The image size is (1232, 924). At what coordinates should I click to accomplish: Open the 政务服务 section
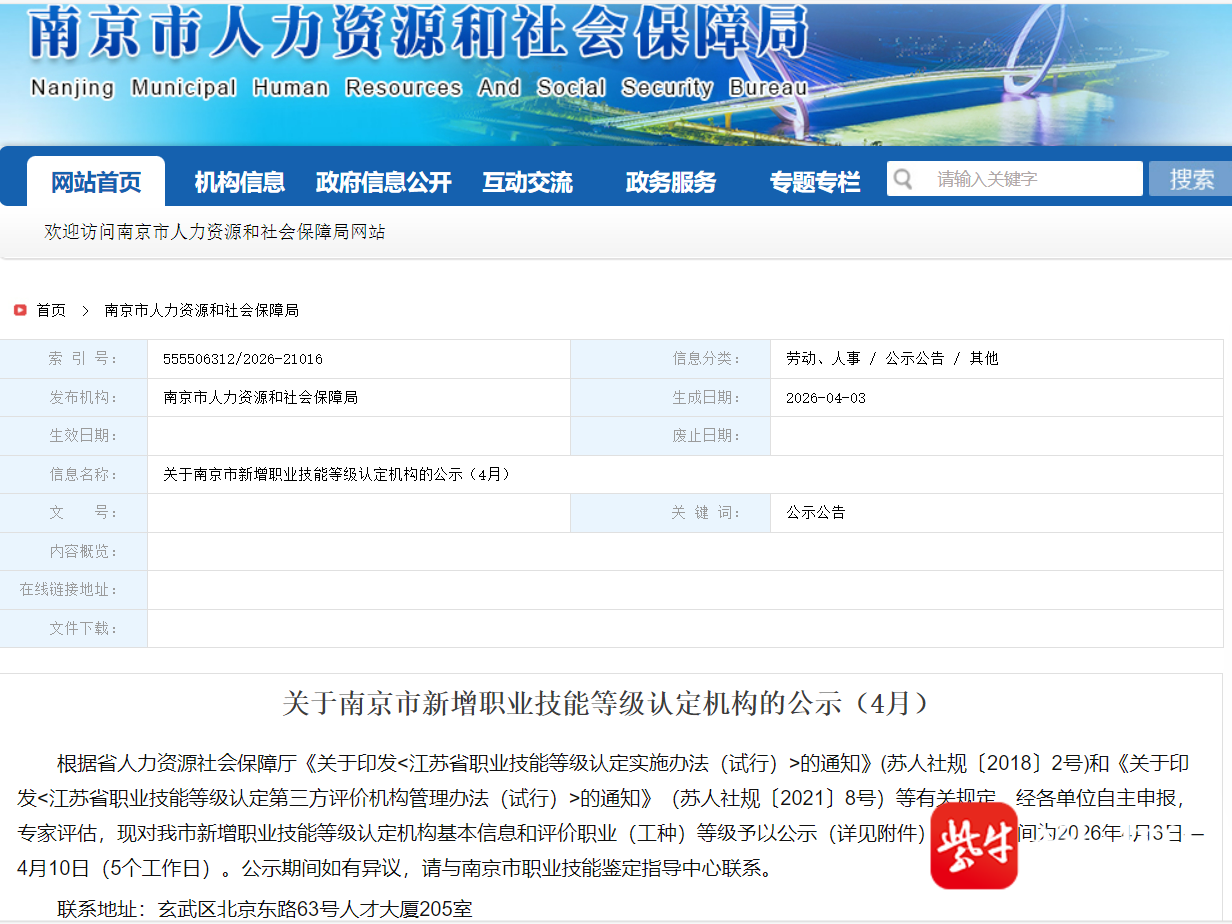click(671, 182)
